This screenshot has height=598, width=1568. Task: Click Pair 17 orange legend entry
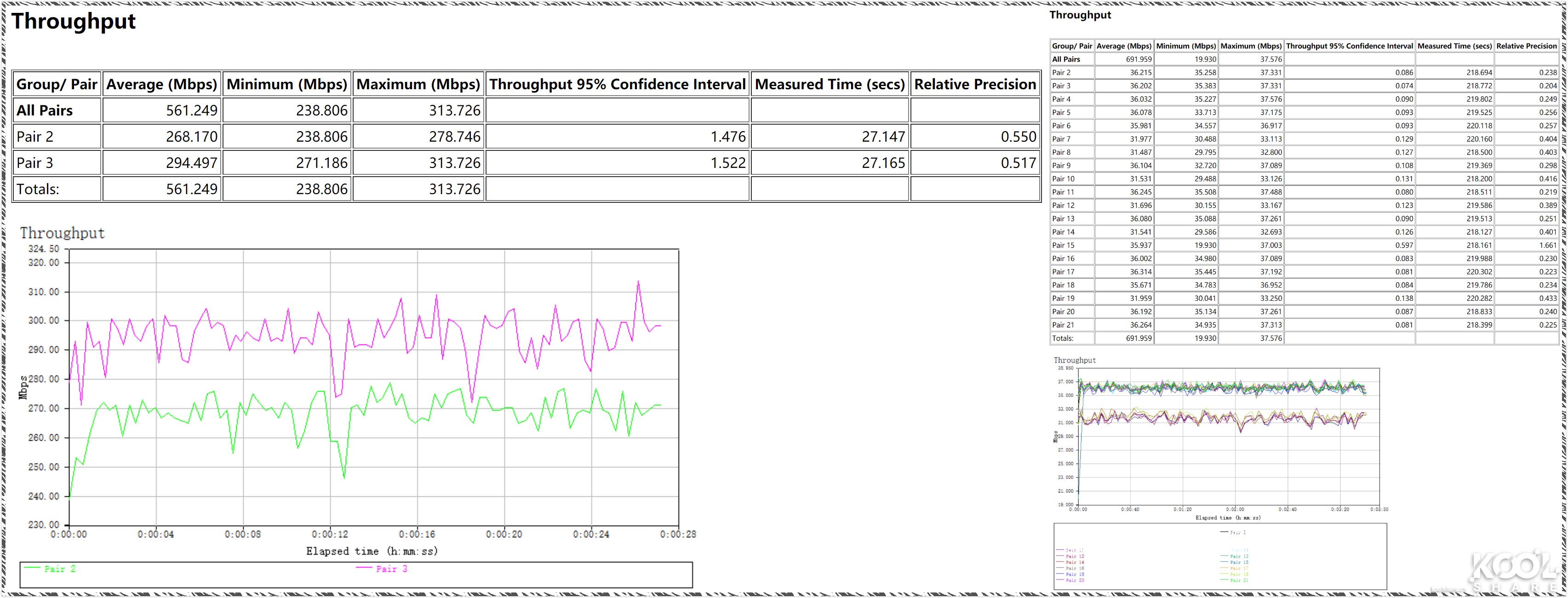point(1239,568)
